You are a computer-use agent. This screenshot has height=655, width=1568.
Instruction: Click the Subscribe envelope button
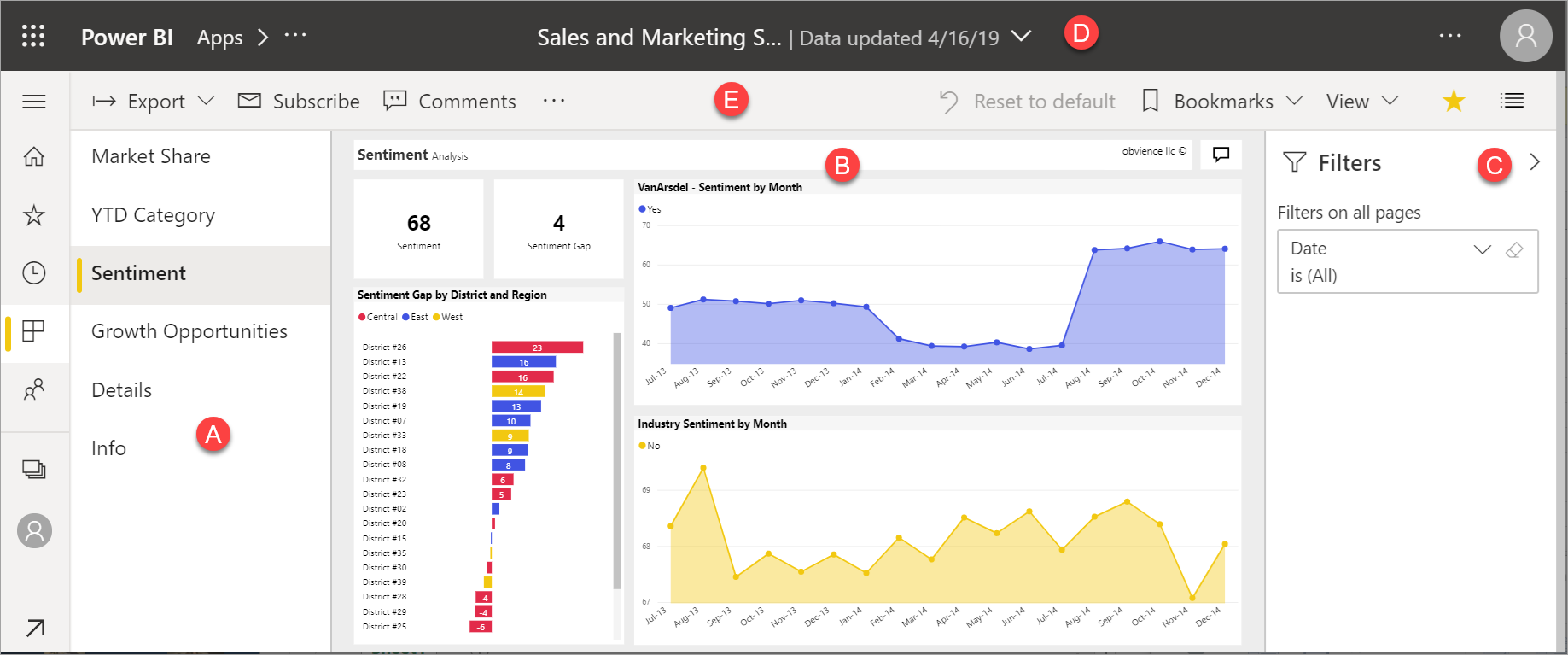pos(299,101)
